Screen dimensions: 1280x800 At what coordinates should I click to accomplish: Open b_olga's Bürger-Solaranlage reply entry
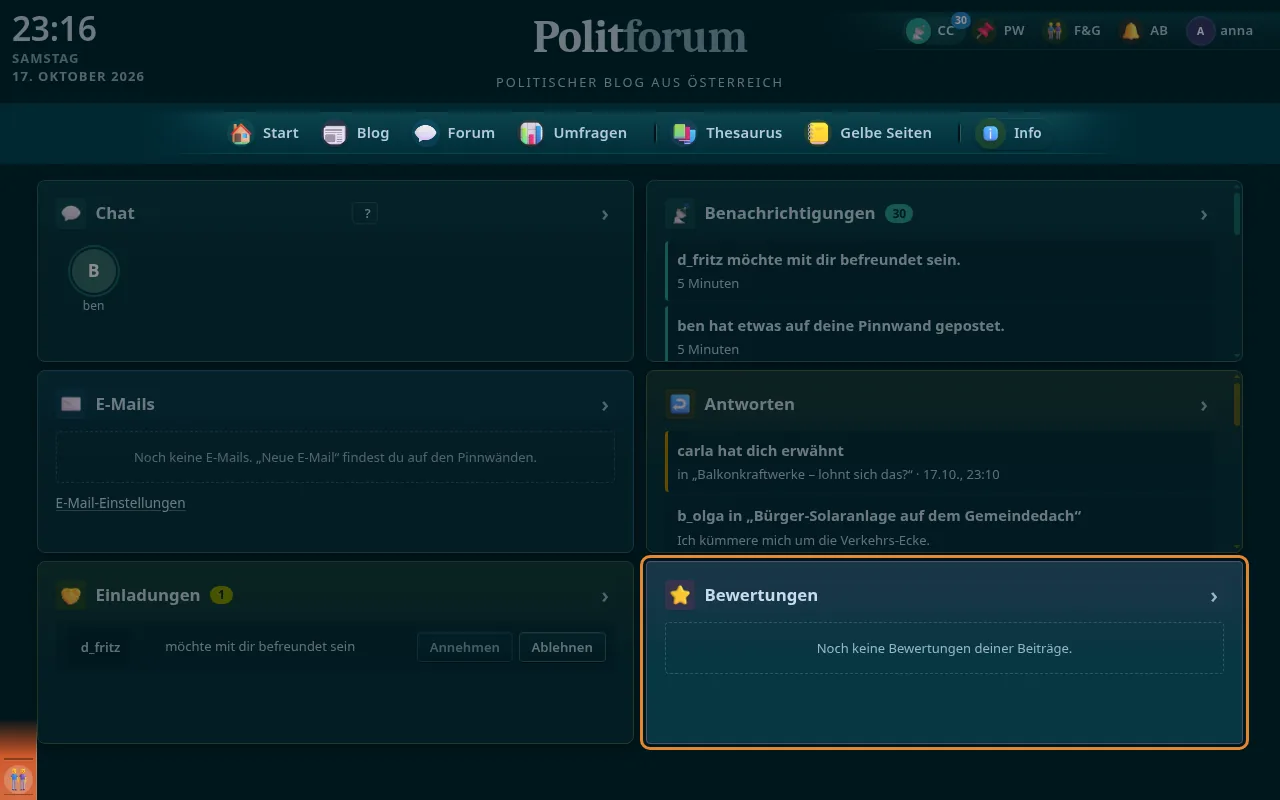(x=942, y=524)
